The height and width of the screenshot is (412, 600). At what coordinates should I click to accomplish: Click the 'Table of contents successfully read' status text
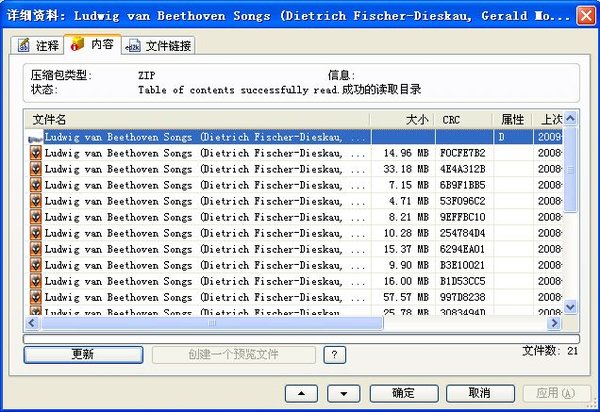pyautogui.click(x=238, y=90)
